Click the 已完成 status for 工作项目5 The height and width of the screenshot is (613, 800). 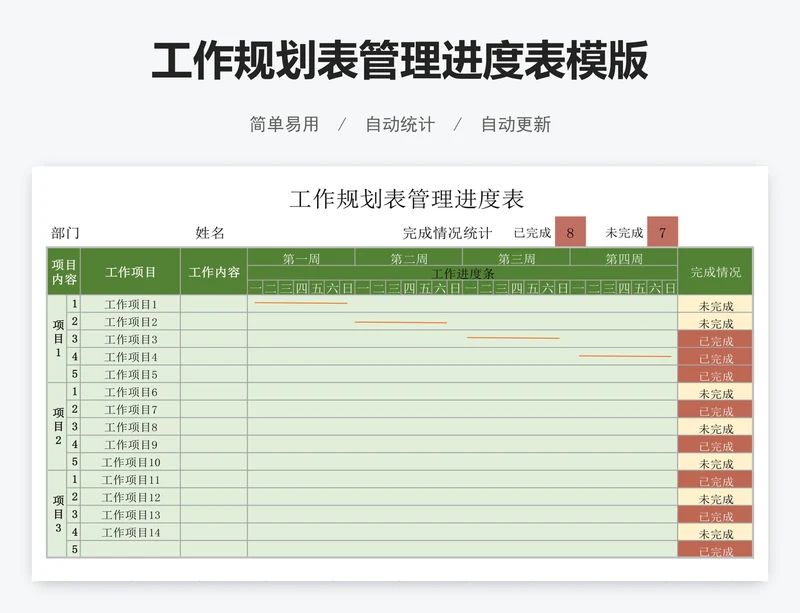[715, 375]
